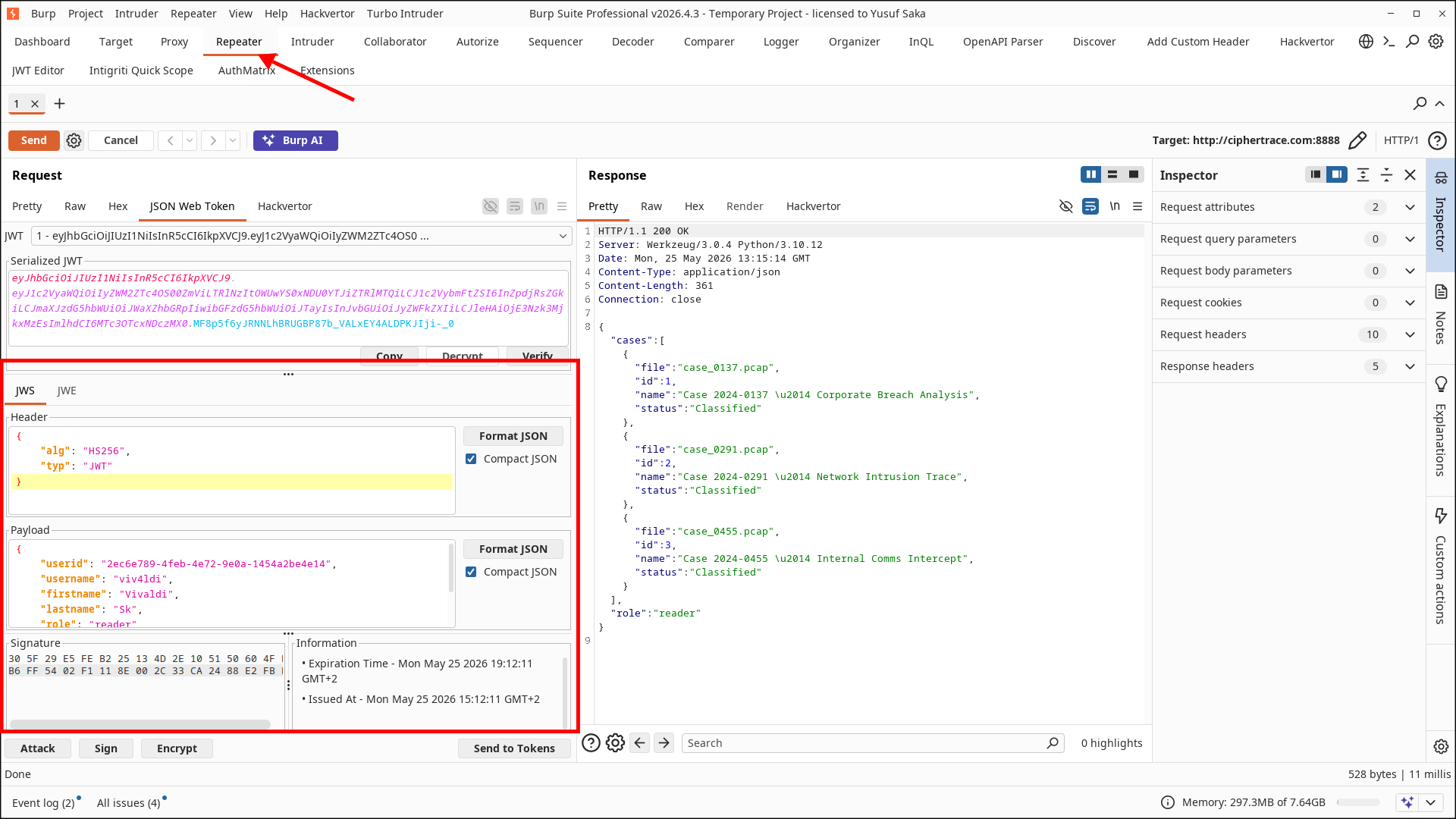The image size is (1456, 819).
Task: Toggle request line wrap icon
Action: coord(515,206)
